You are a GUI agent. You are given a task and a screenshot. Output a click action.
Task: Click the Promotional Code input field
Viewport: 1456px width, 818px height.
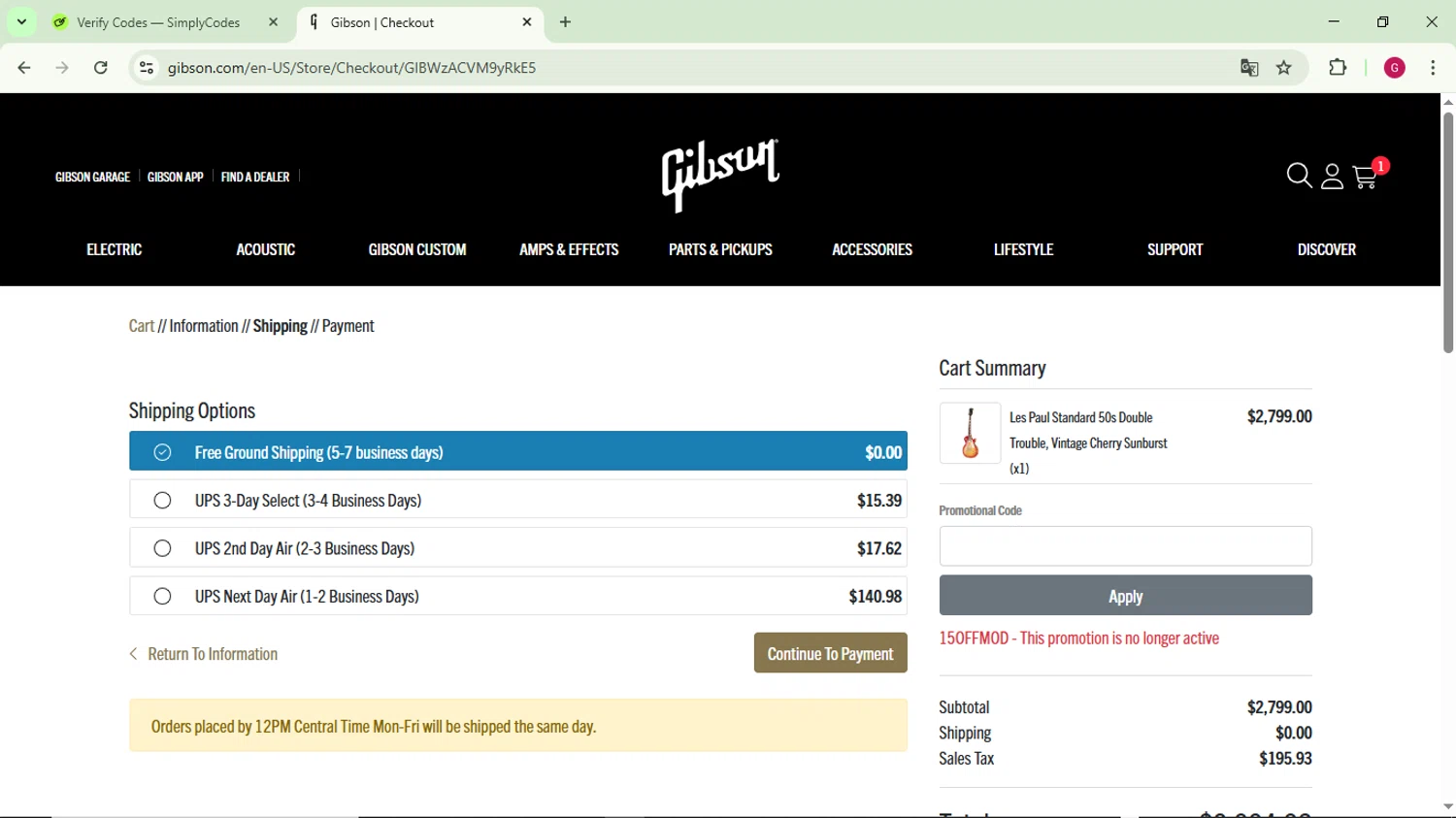[1125, 546]
